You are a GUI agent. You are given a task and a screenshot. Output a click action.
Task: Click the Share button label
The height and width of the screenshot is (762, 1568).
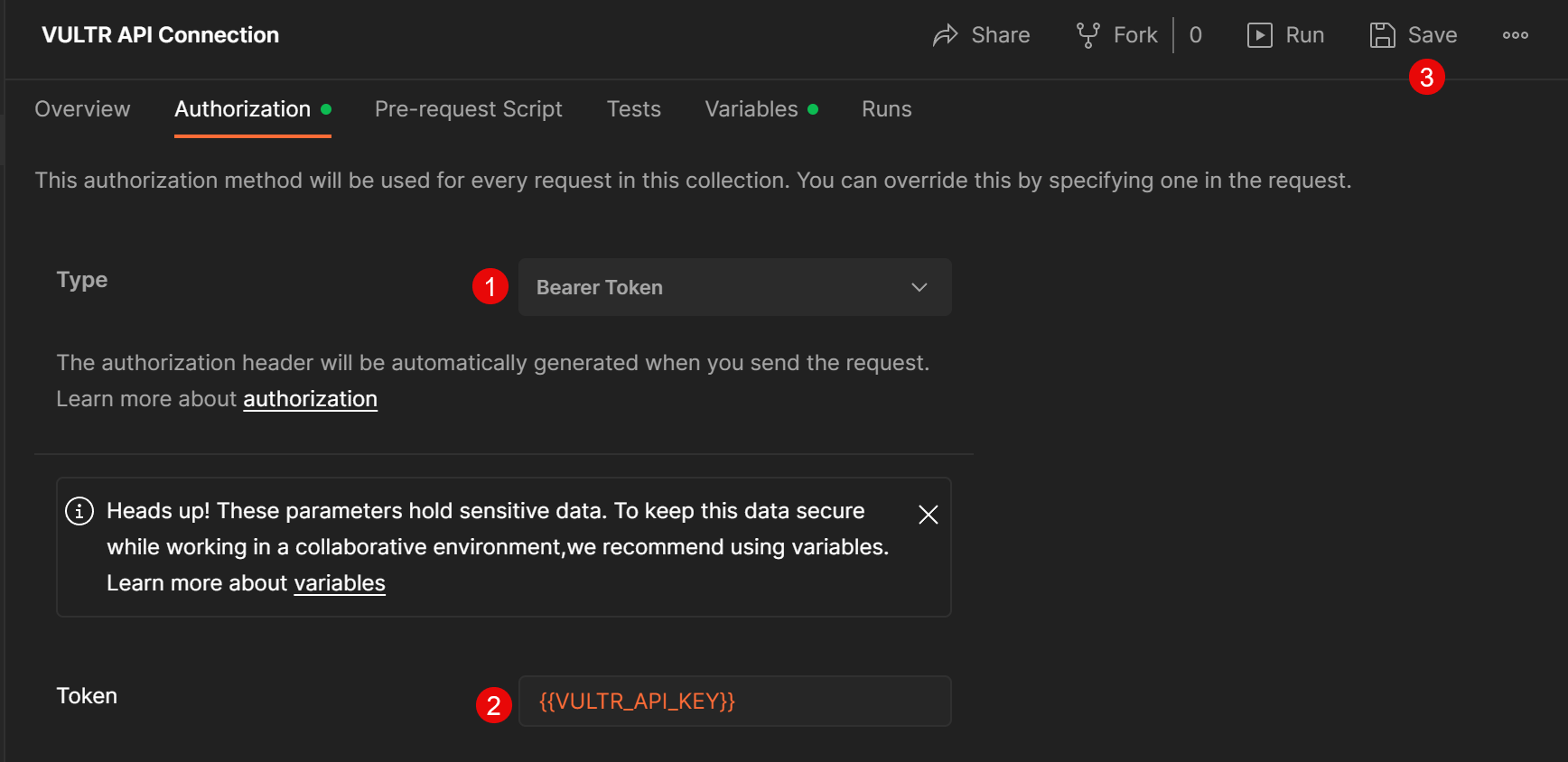point(1000,35)
